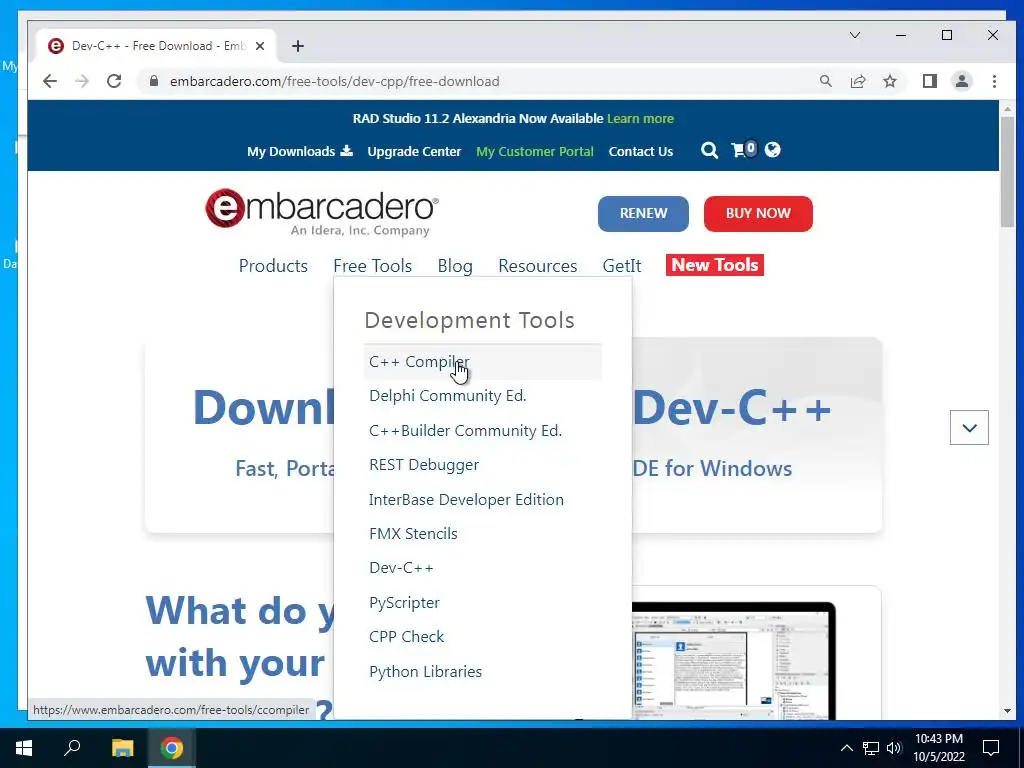Click the browser Back arrow

(50, 81)
